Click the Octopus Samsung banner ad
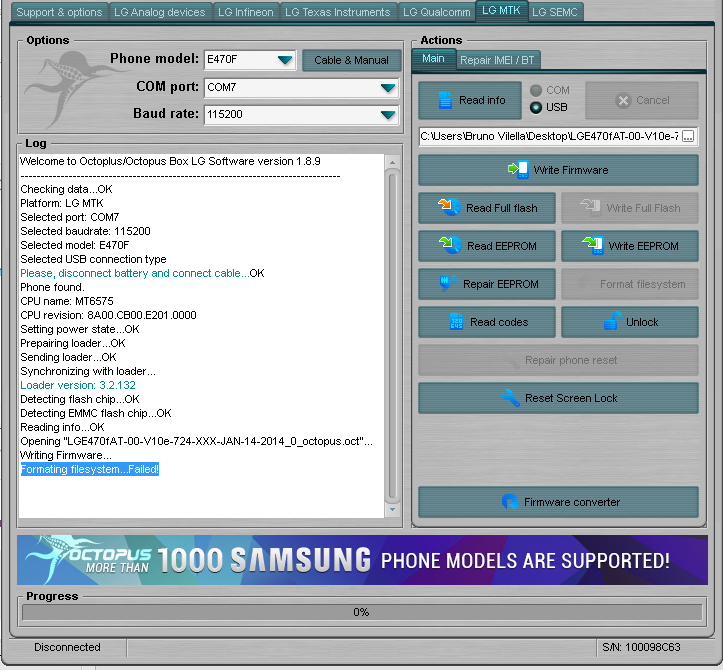The image size is (723, 671). click(362, 560)
